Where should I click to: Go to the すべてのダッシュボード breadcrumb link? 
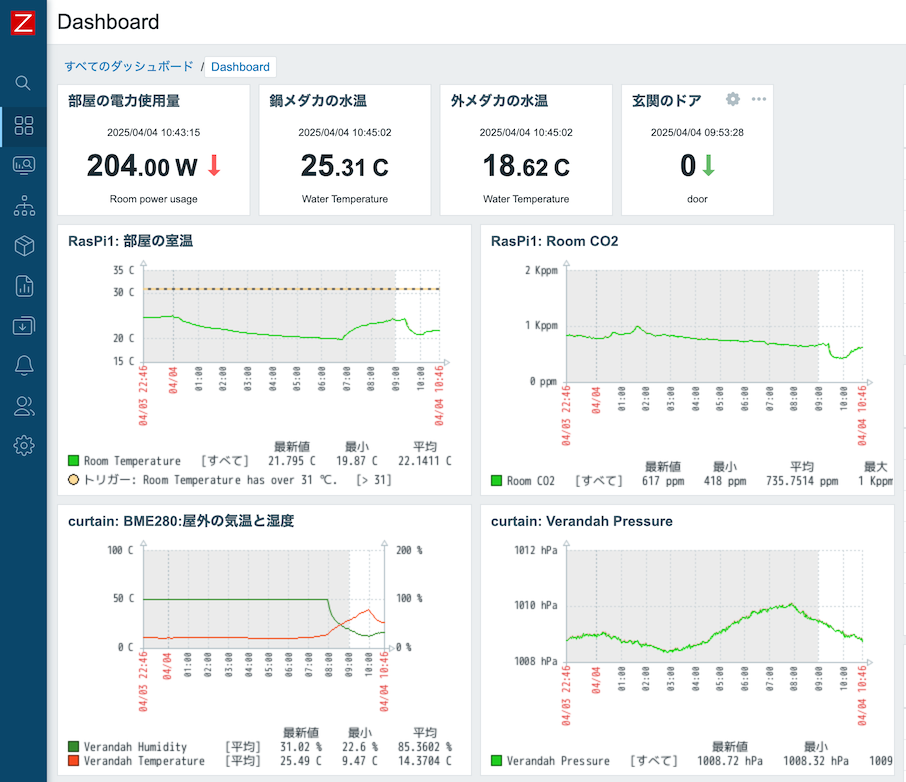[x=129, y=67]
